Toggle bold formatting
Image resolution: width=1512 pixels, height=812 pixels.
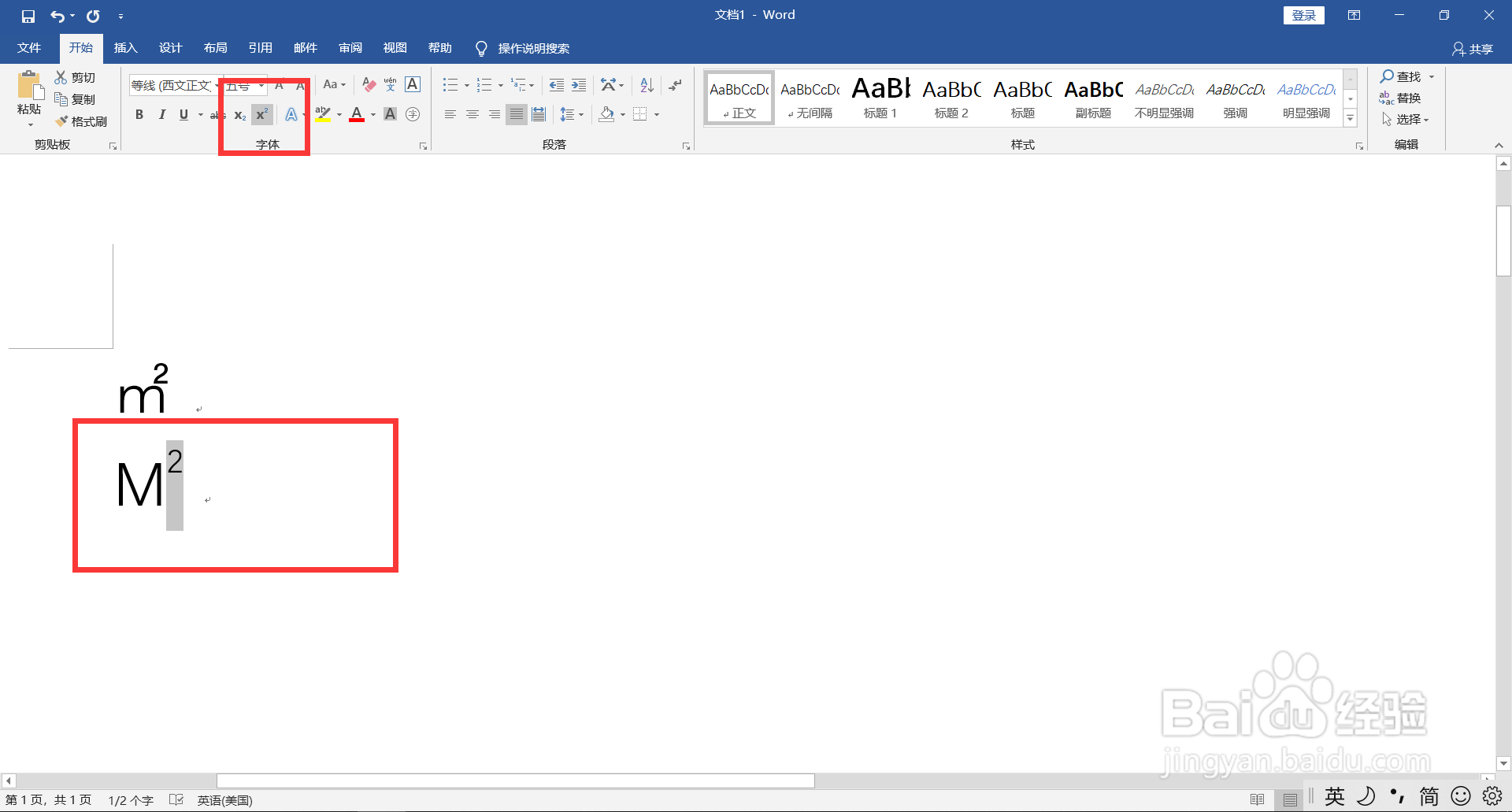(x=139, y=114)
